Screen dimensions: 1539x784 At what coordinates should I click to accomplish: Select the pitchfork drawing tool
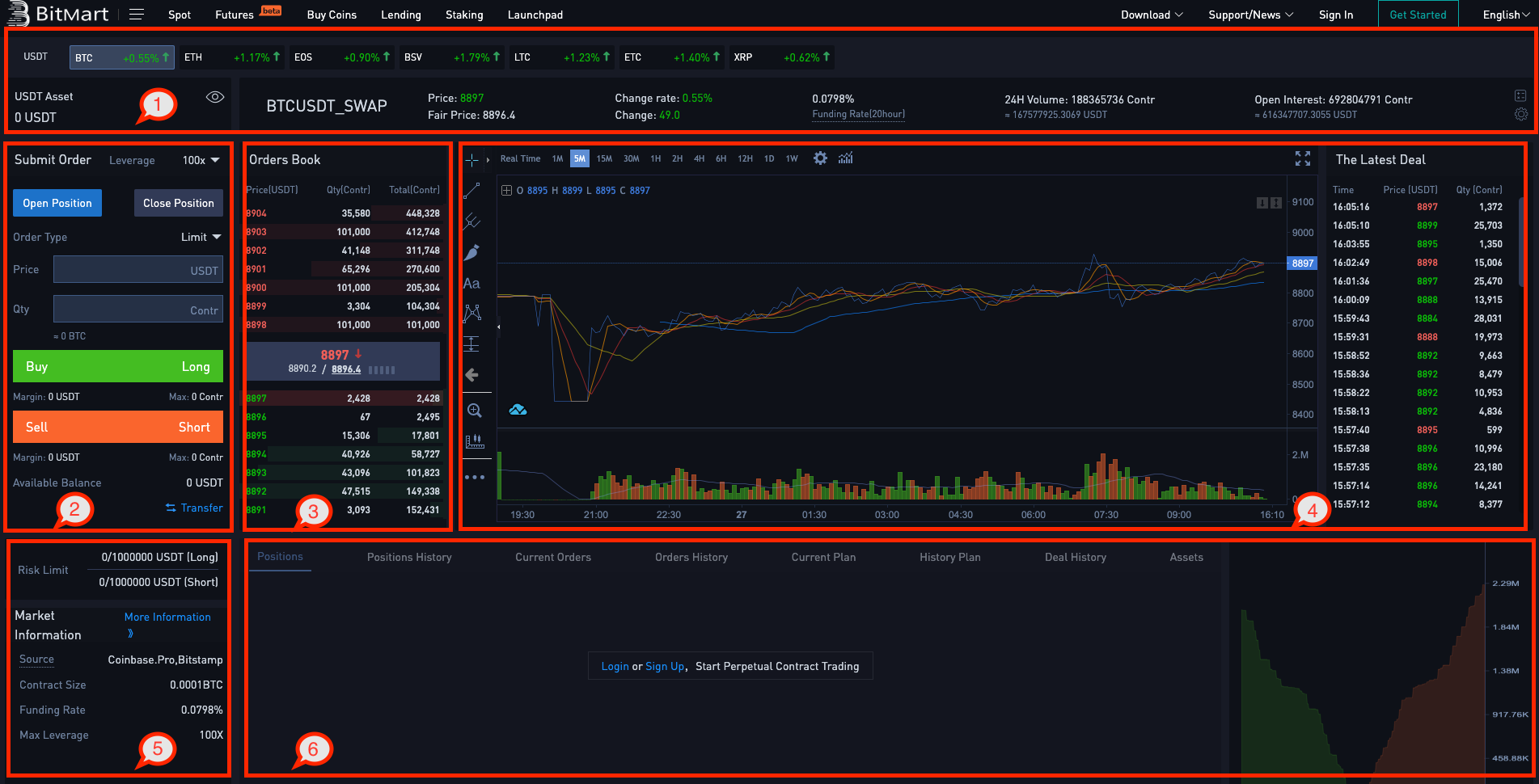471,221
